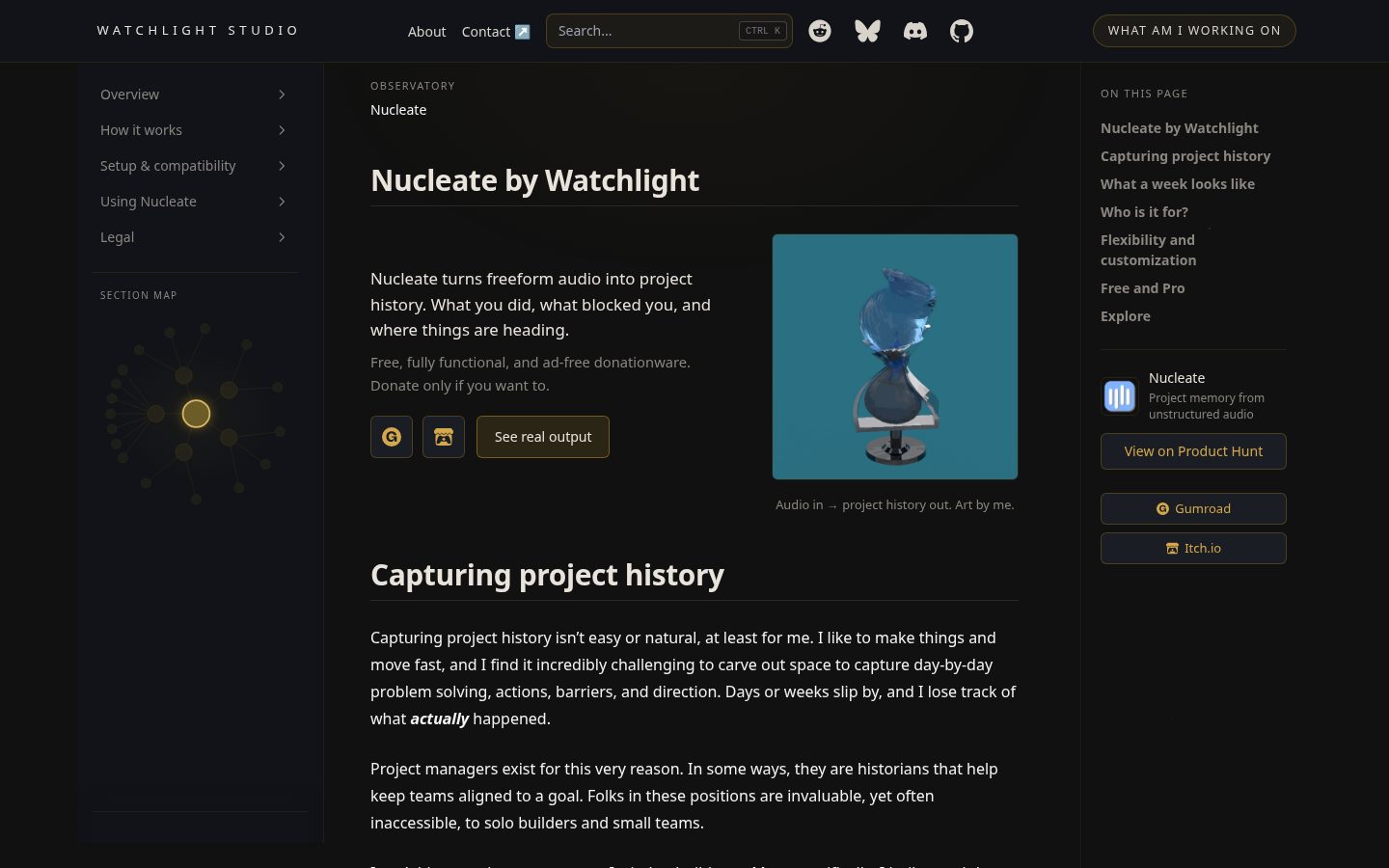Expand the Legal chevron
This screenshot has width=1389, height=868.
(282, 237)
